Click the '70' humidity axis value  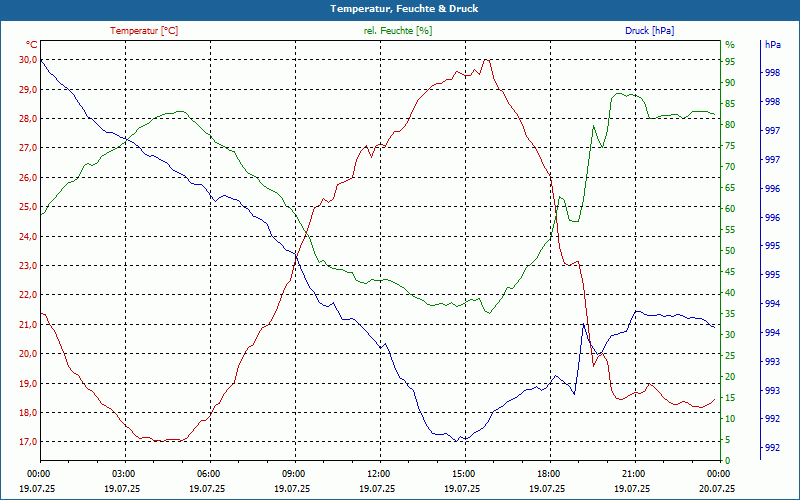click(x=730, y=167)
